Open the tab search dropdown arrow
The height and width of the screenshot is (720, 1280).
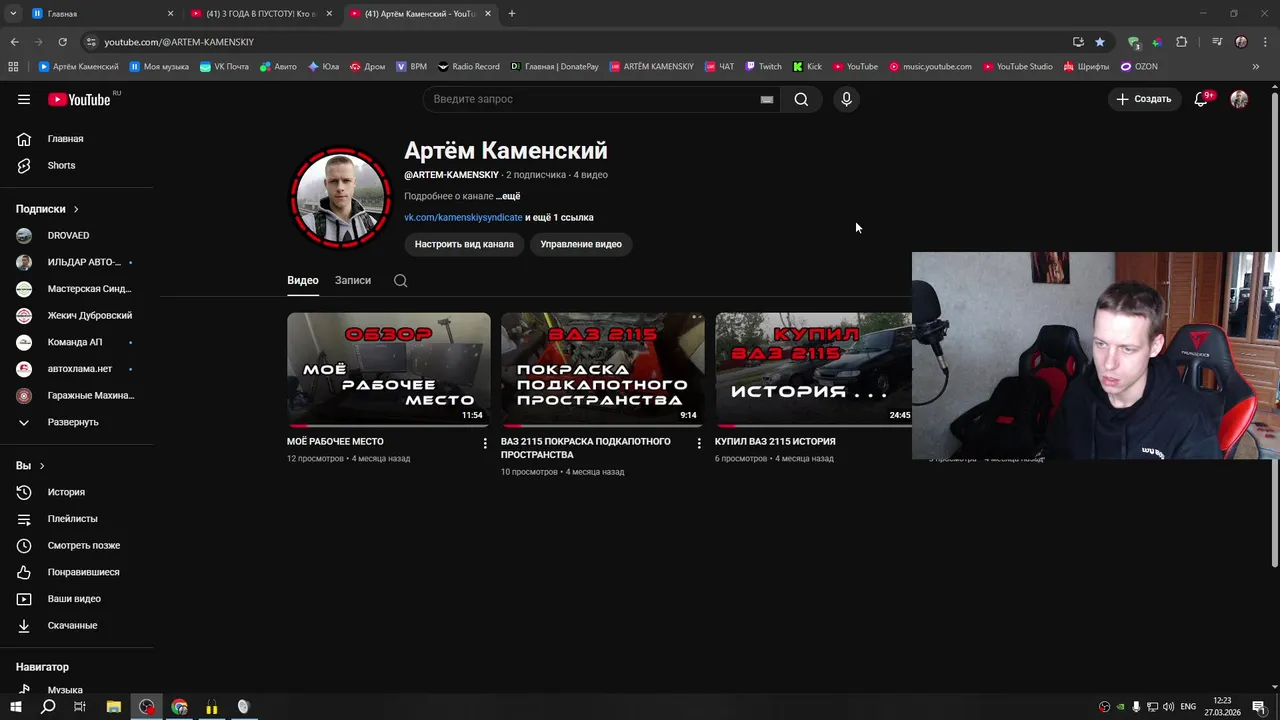click(x=13, y=14)
